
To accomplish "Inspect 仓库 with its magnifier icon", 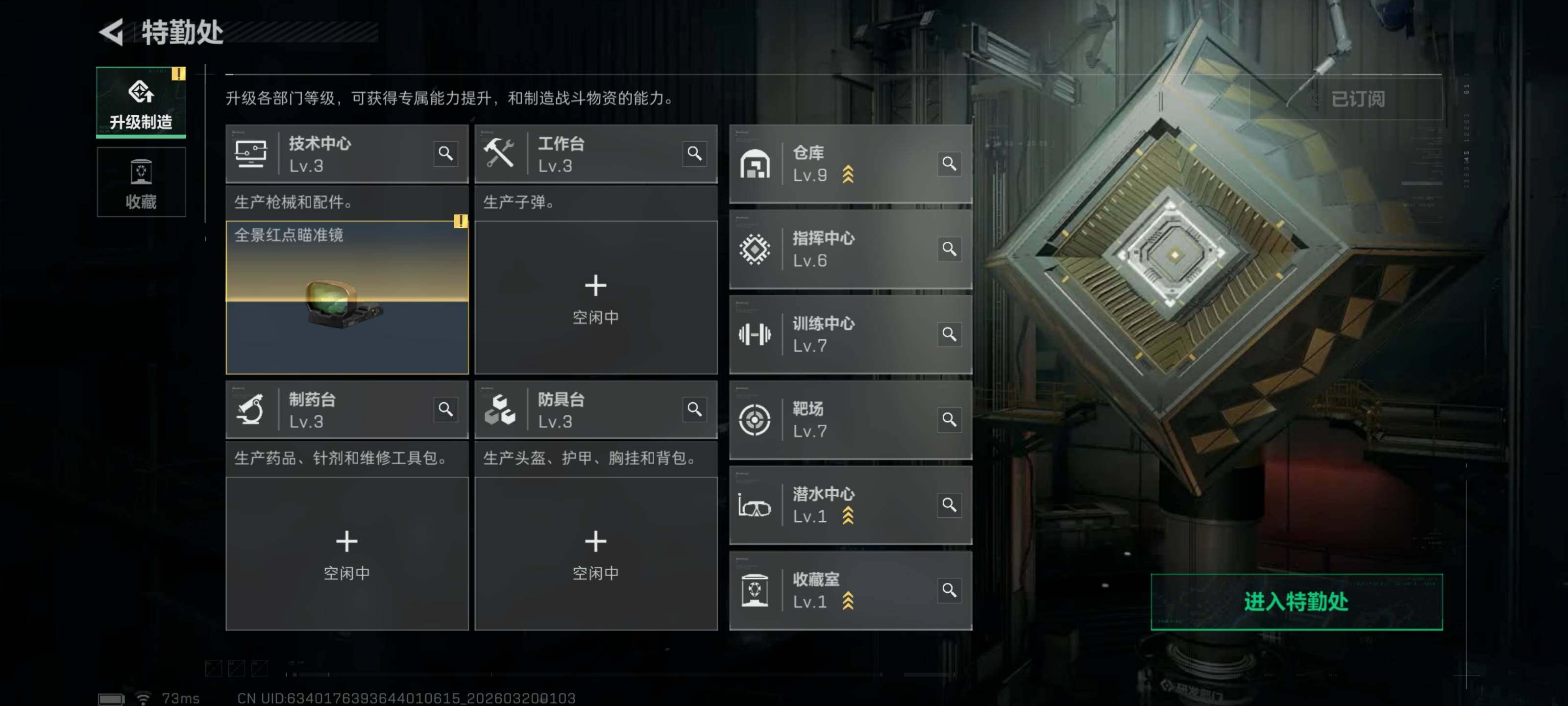I will [x=949, y=163].
